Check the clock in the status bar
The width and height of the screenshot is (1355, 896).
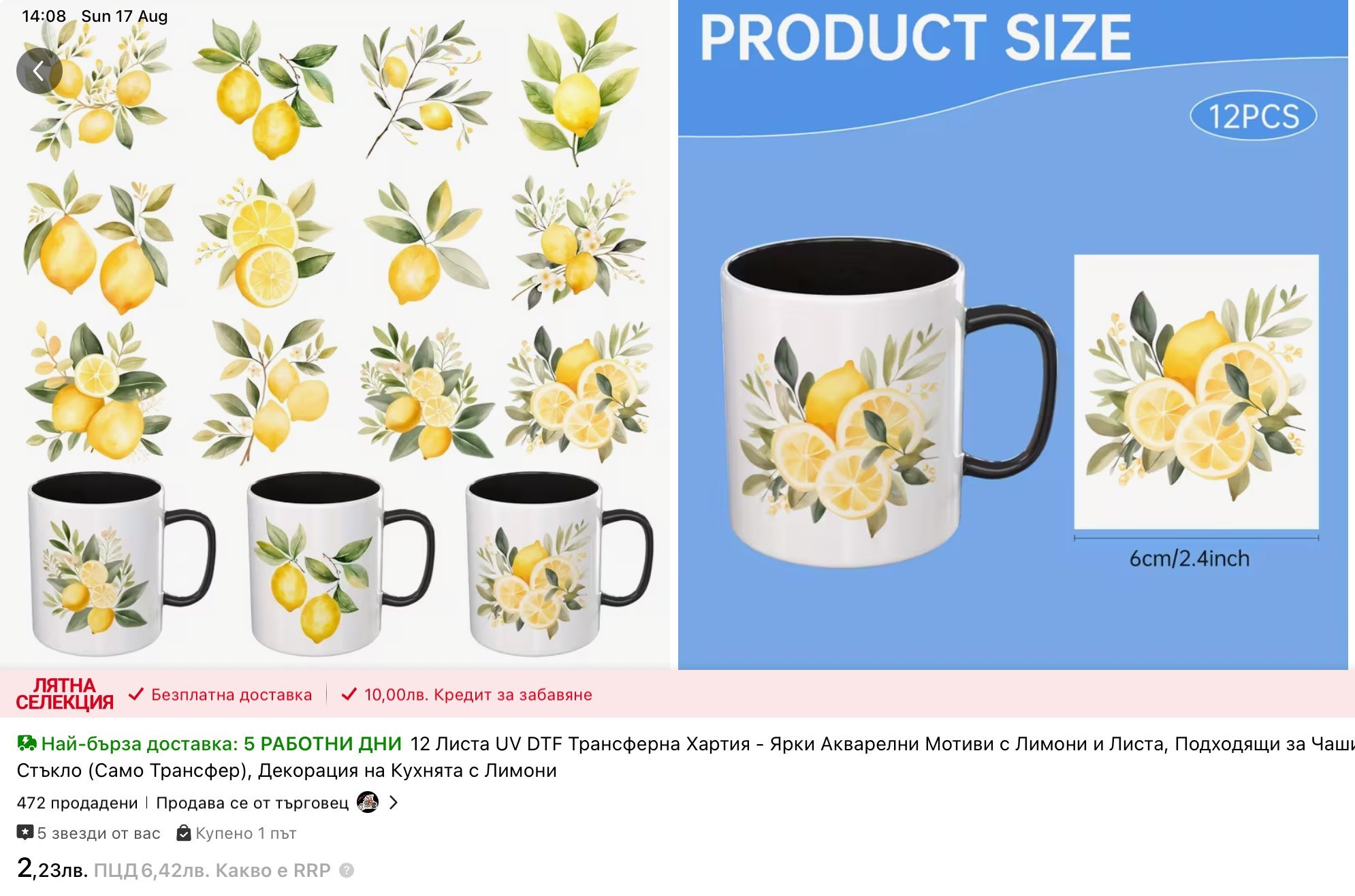[44, 16]
